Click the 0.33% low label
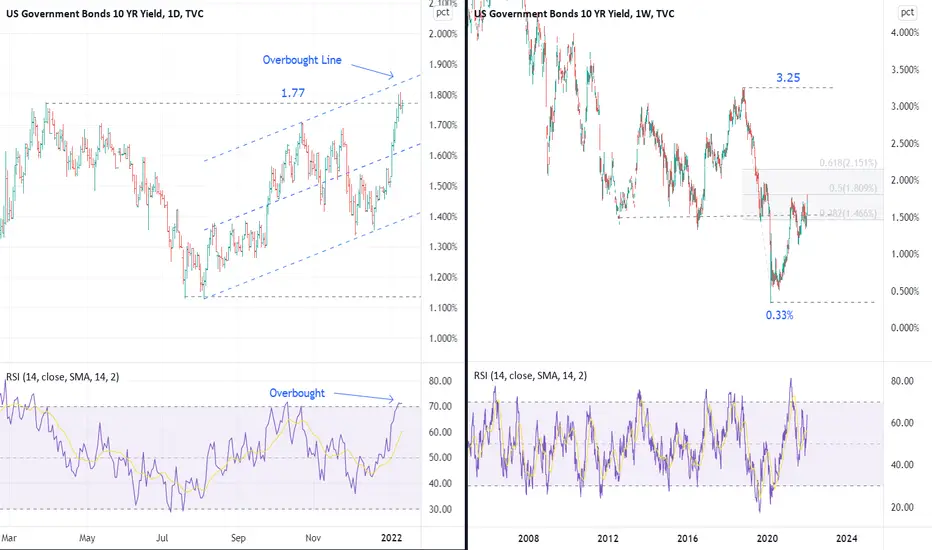Viewport: 932px width, 550px height. coord(779,315)
